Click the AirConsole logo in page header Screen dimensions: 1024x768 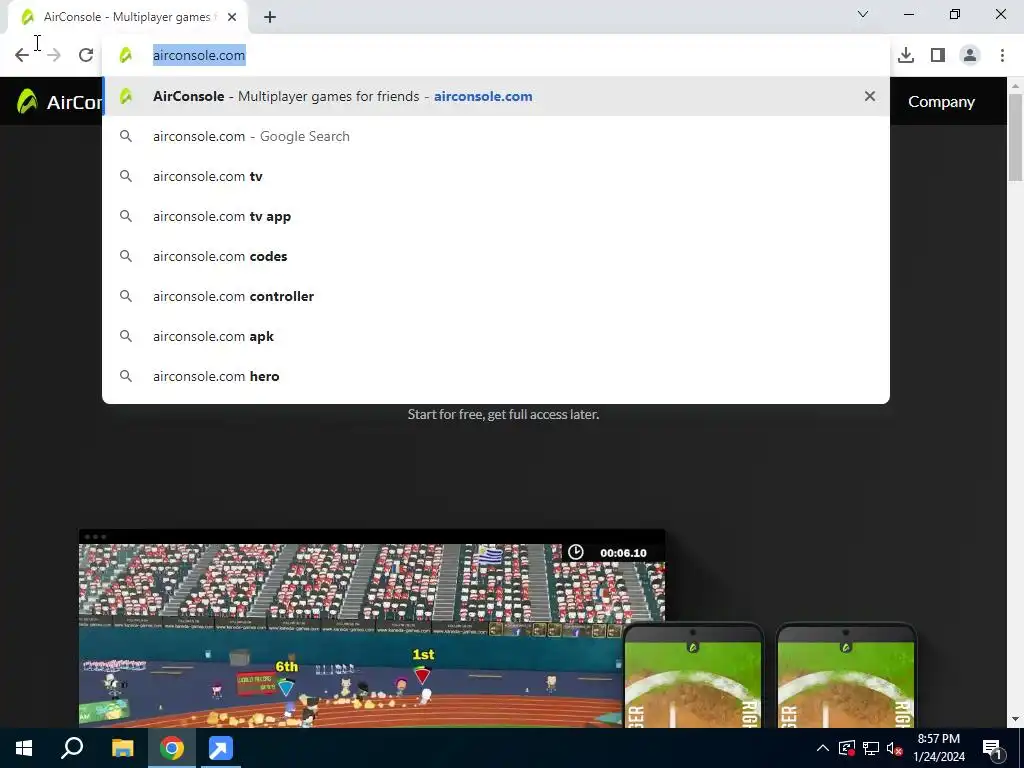click(59, 101)
